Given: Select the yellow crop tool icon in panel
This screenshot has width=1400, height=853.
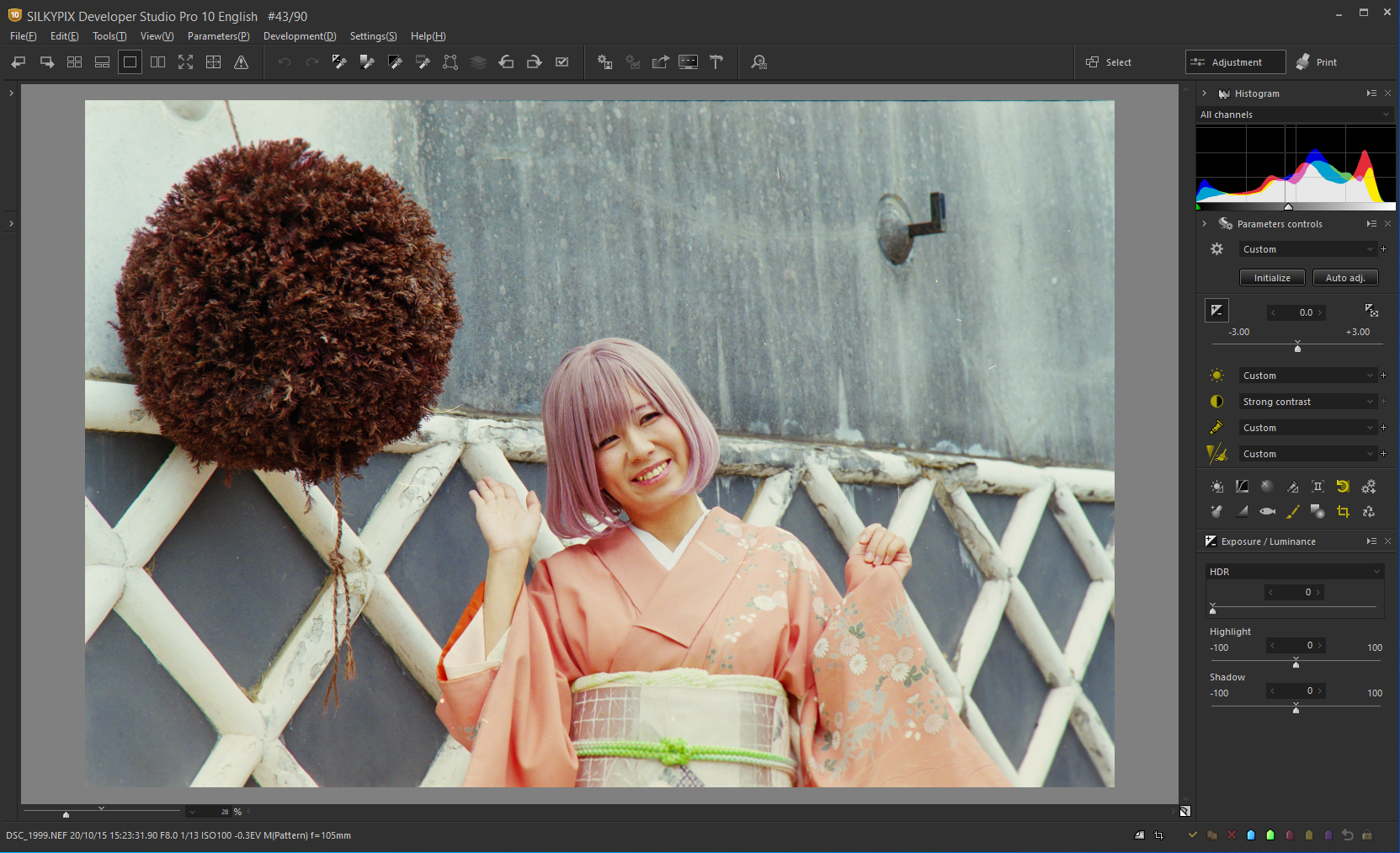Looking at the screenshot, I should [x=1343, y=511].
